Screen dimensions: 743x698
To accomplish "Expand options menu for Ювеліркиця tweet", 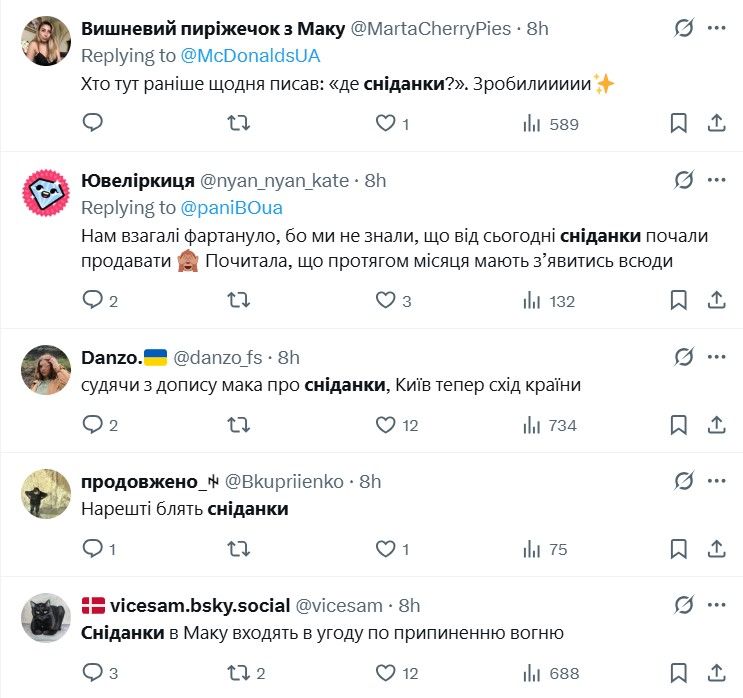I will (716, 180).
